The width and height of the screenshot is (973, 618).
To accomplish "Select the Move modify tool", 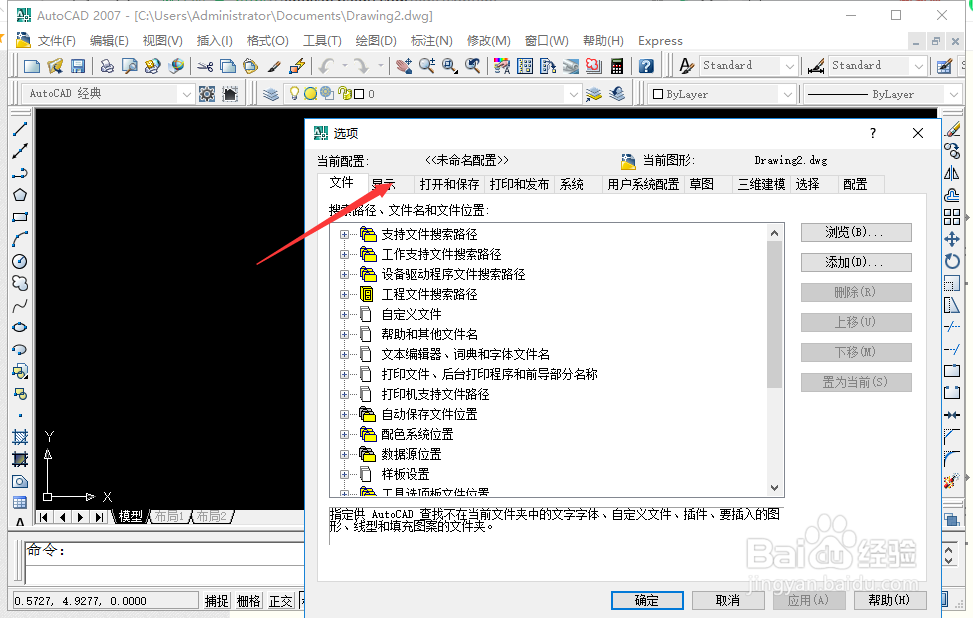I will pyautogui.click(x=952, y=239).
